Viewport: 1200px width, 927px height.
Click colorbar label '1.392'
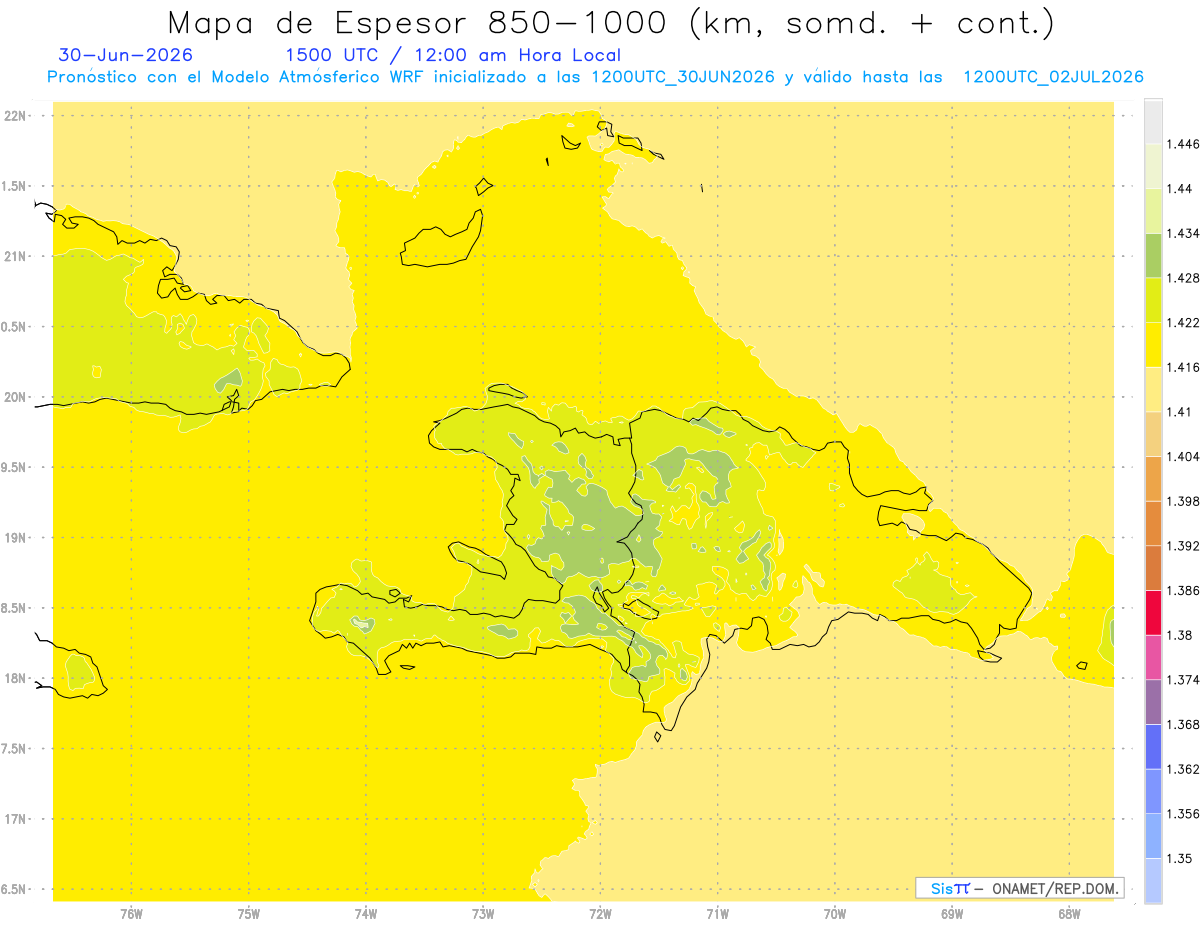coord(1183,546)
